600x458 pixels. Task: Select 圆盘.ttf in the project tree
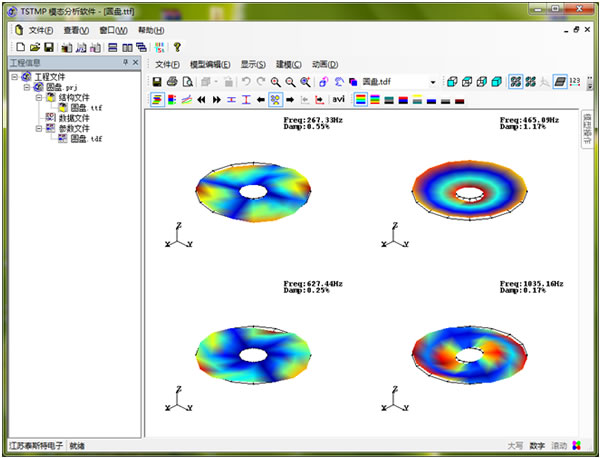(84, 108)
